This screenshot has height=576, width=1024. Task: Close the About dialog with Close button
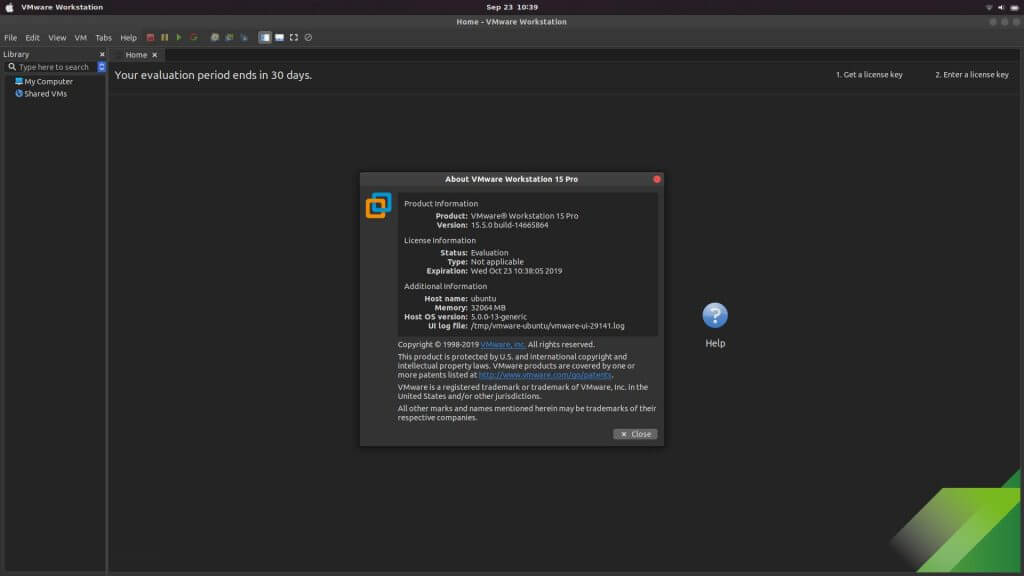(634, 433)
